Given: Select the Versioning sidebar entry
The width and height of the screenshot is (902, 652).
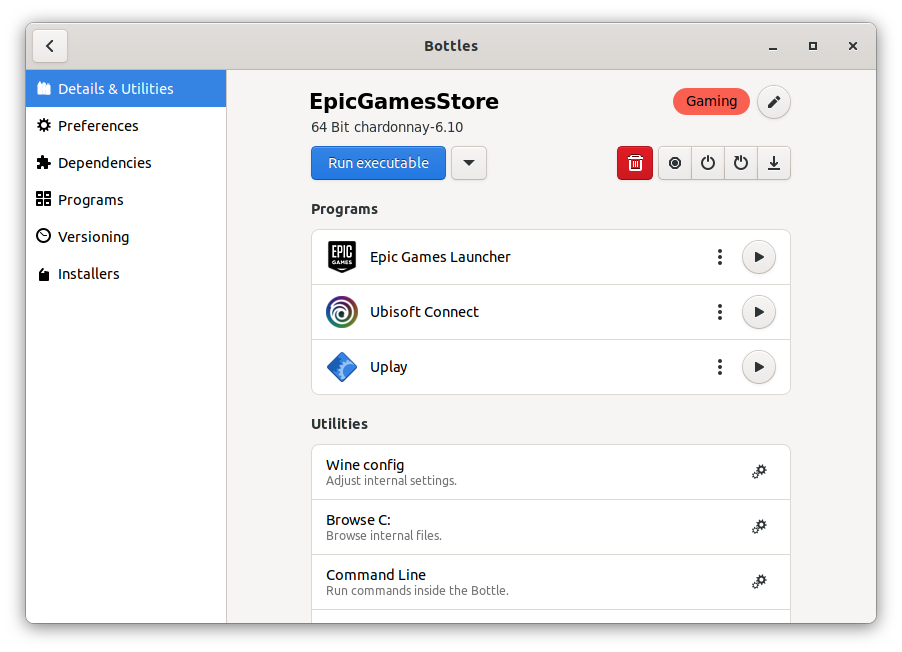Looking at the screenshot, I should click(91, 237).
